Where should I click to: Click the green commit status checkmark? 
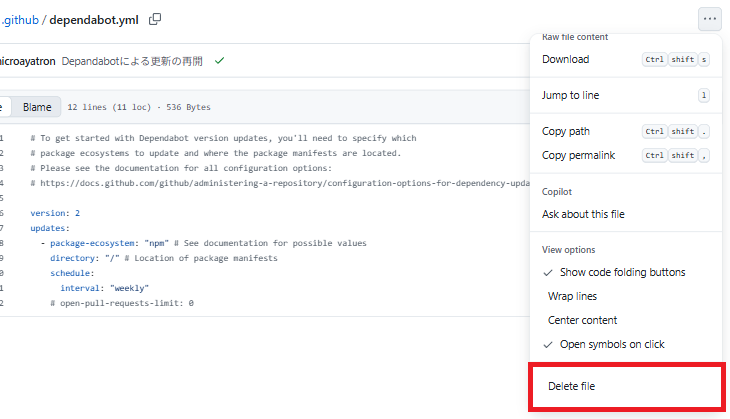tap(219, 61)
